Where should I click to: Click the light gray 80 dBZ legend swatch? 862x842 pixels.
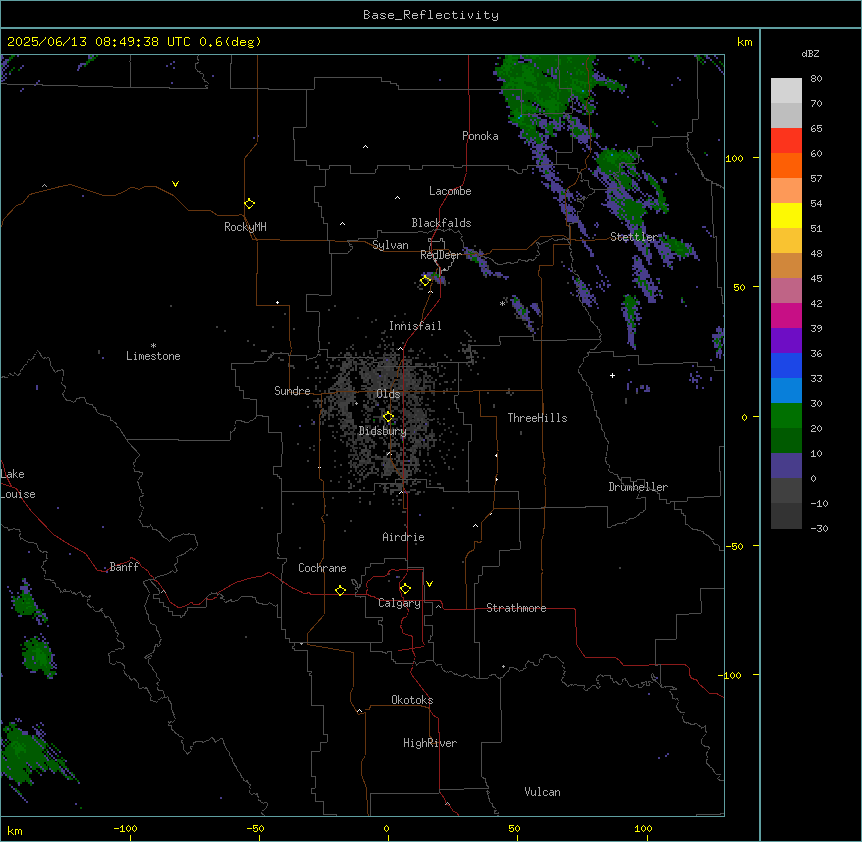coord(786,91)
